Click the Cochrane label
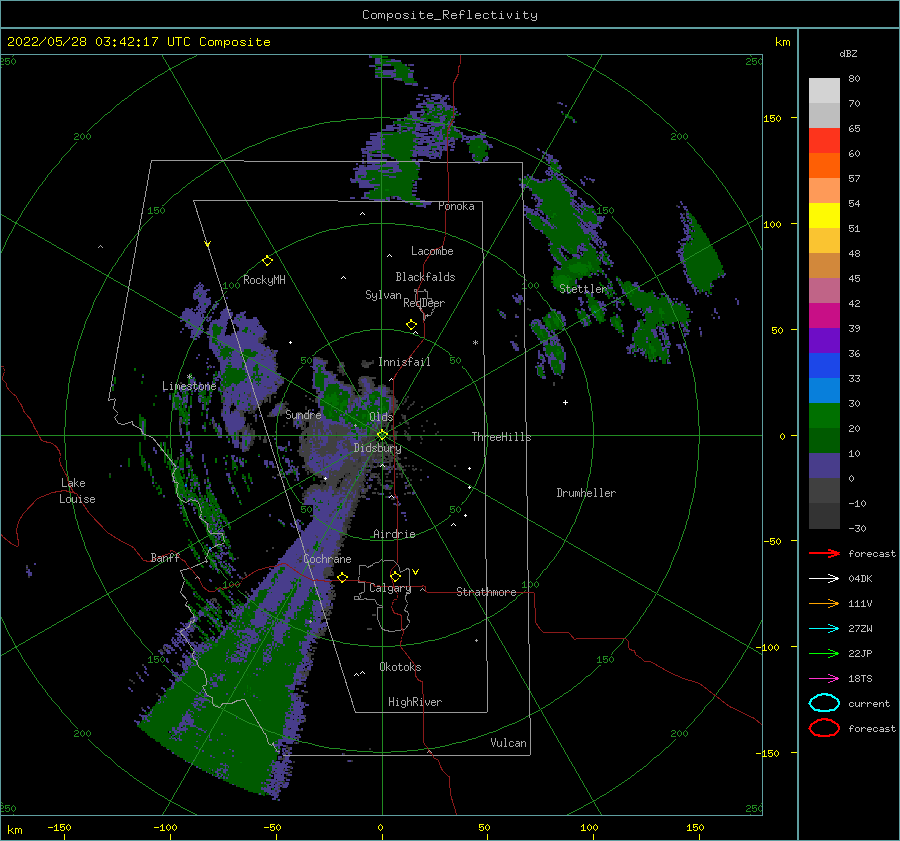The width and height of the screenshot is (900, 841). (327, 559)
